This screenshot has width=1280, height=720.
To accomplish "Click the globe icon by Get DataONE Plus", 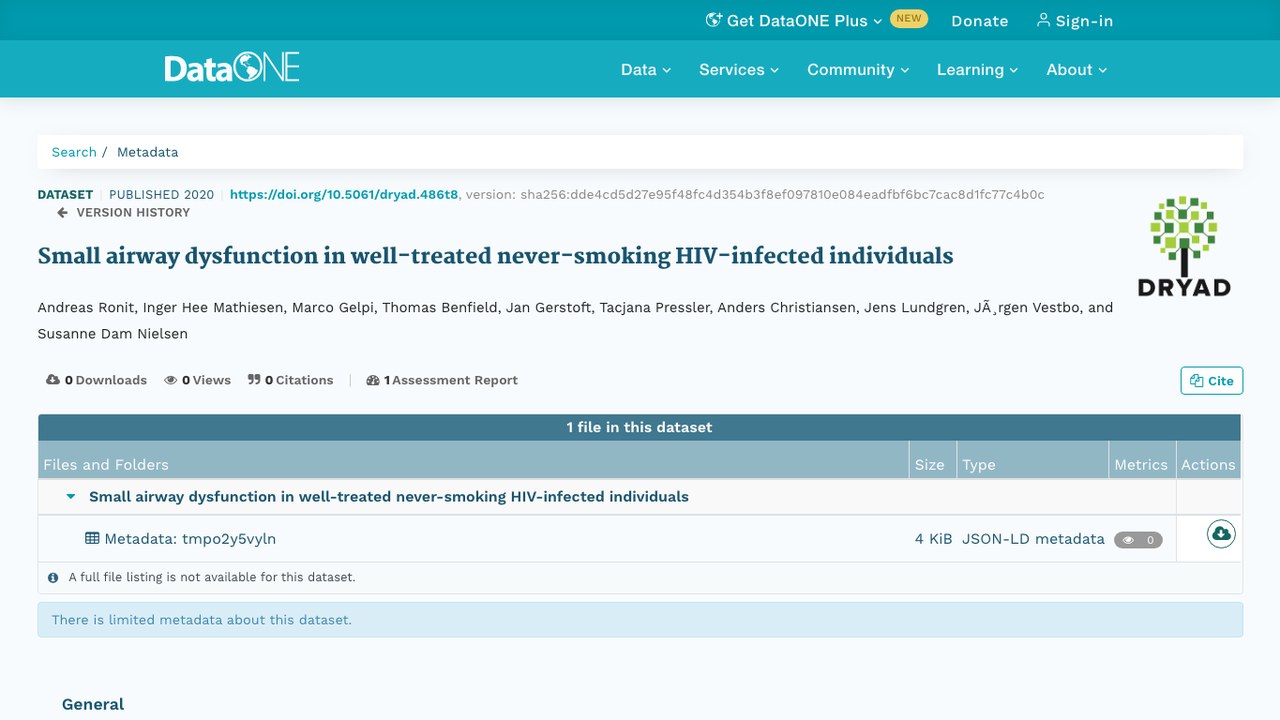I will click(713, 20).
